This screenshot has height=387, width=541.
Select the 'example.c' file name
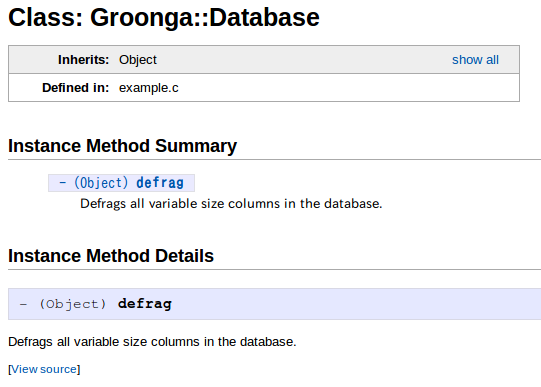point(149,88)
